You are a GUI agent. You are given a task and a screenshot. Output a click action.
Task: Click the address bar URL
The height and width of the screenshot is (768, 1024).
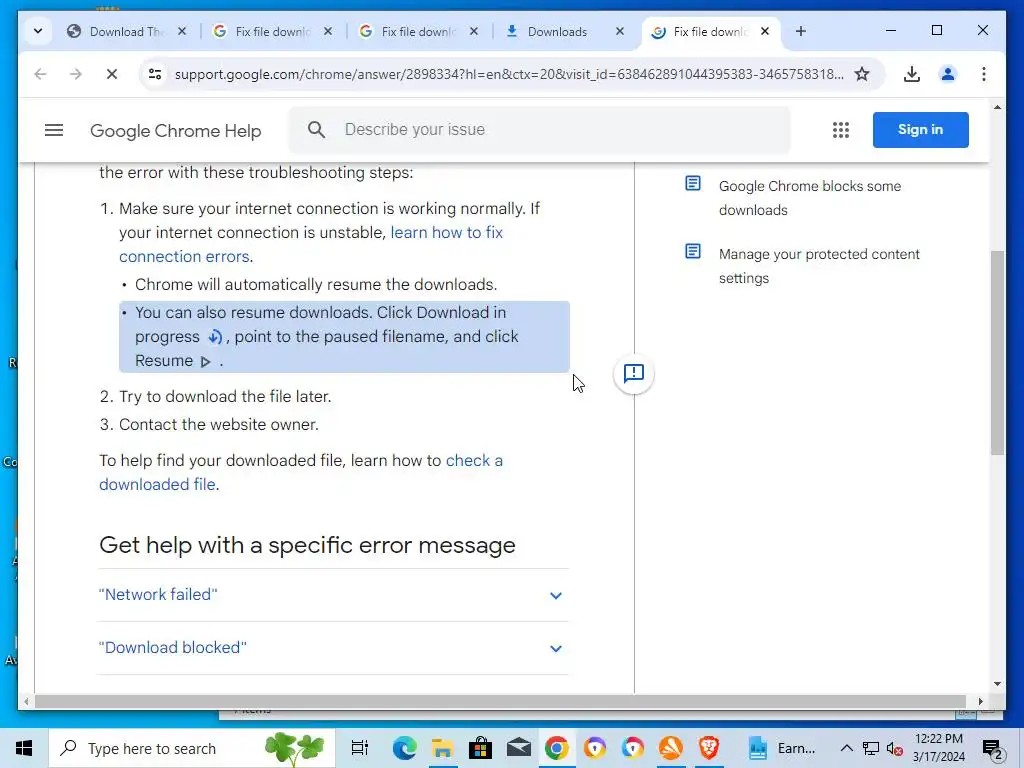coord(509,74)
